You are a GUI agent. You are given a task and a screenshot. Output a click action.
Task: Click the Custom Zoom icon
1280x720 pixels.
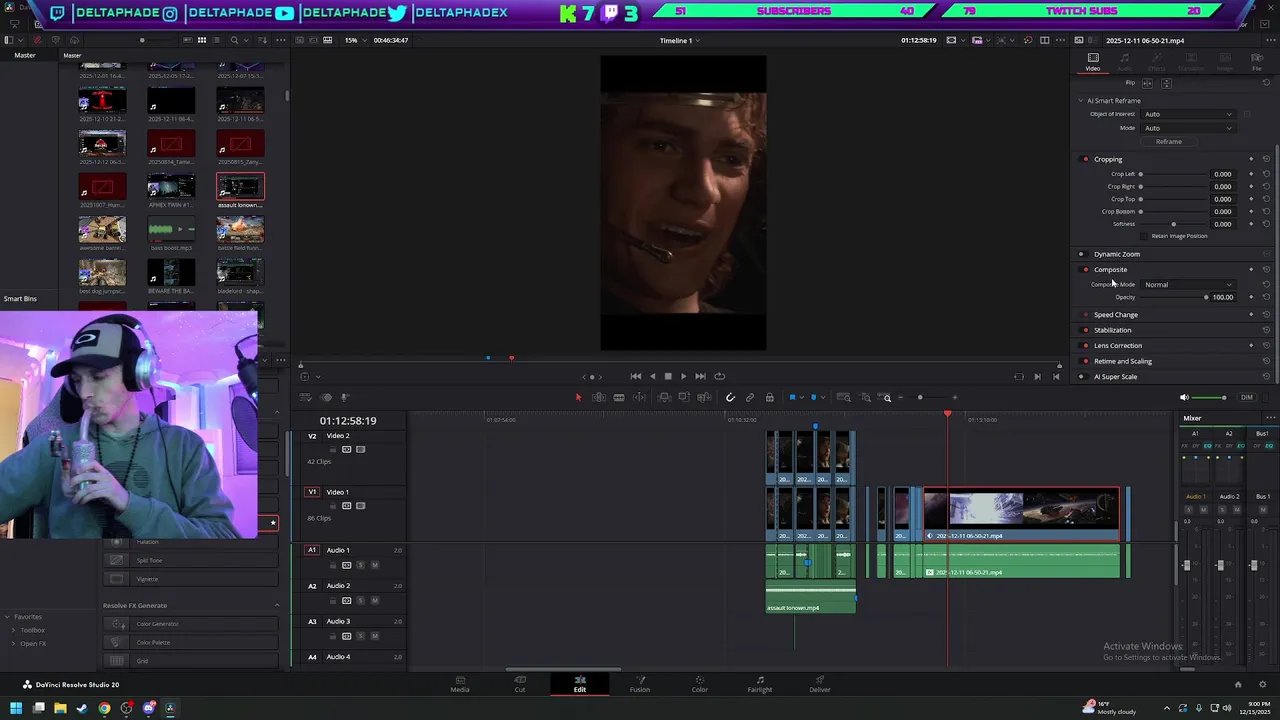(x=884, y=397)
